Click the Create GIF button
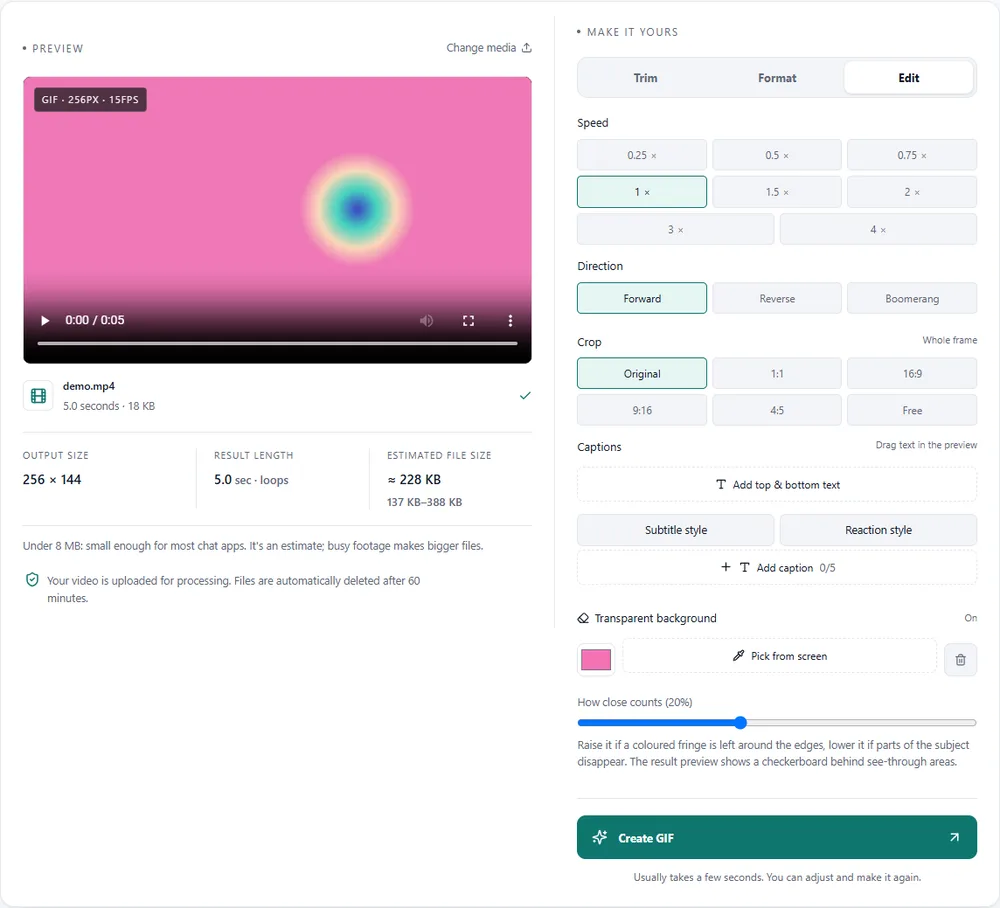Viewport: 1000px width, 908px height. pos(777,837)
